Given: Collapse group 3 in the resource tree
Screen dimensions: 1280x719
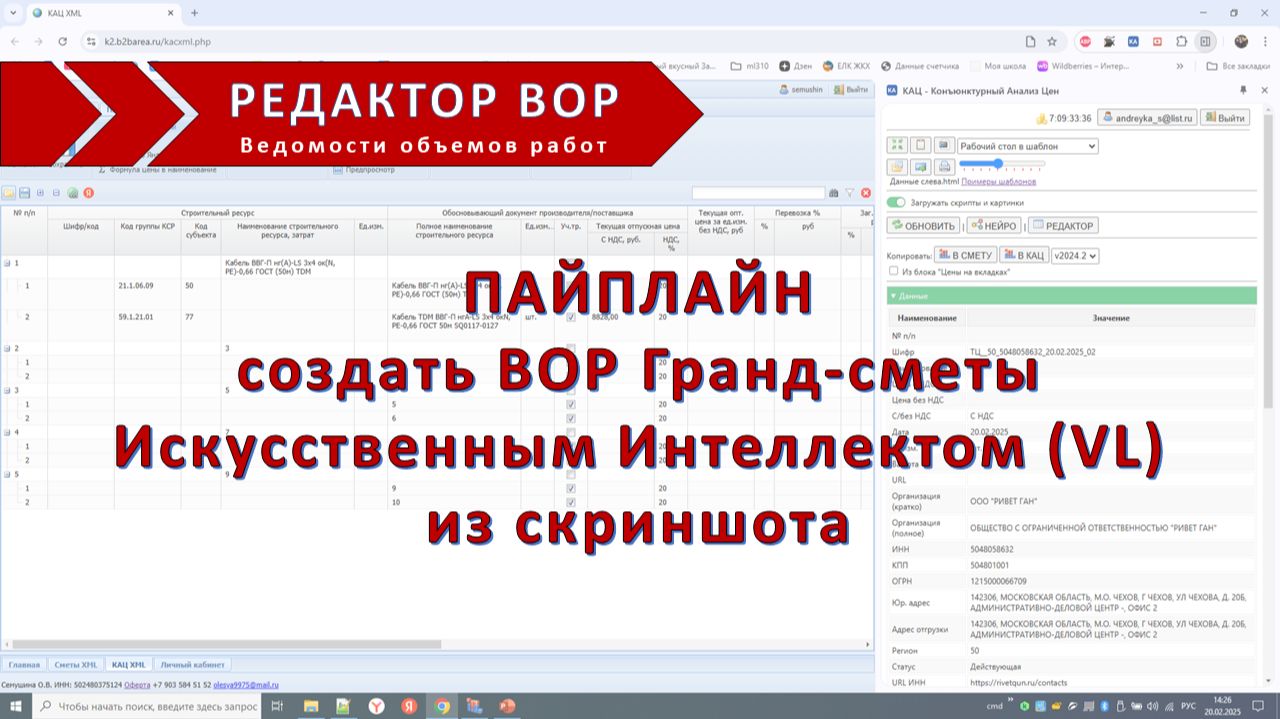Looking at the screenshot, I should pyautogui.click(x=7, y=391).
